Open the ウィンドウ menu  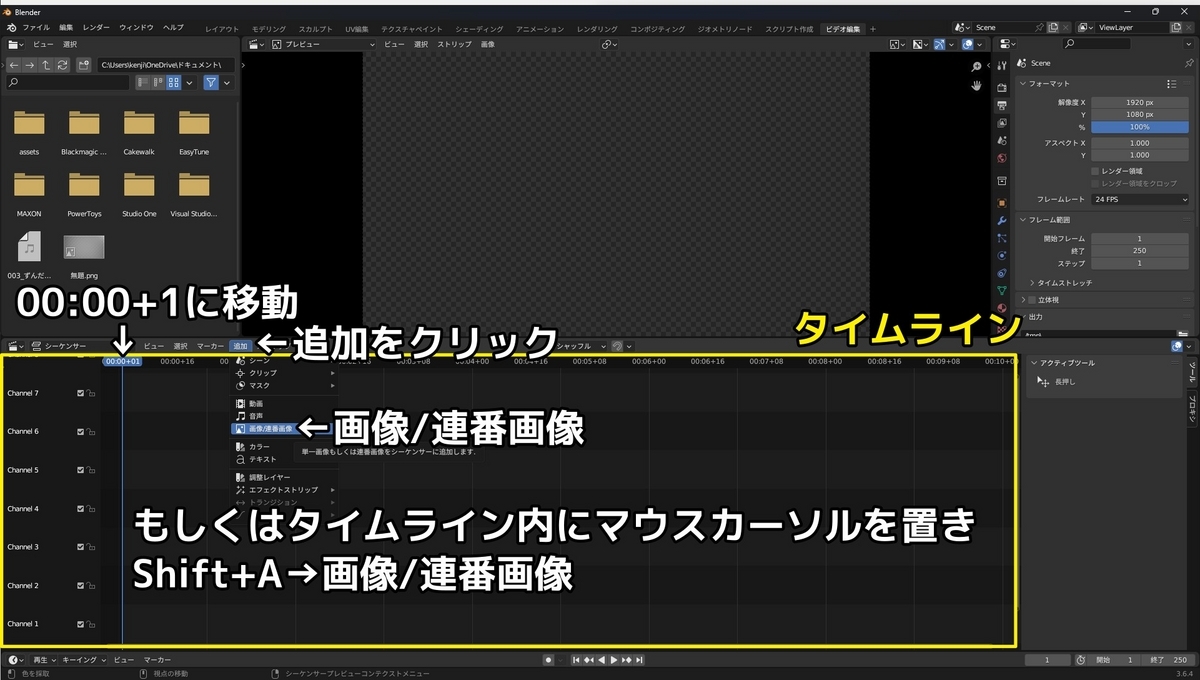coord(136,27)
